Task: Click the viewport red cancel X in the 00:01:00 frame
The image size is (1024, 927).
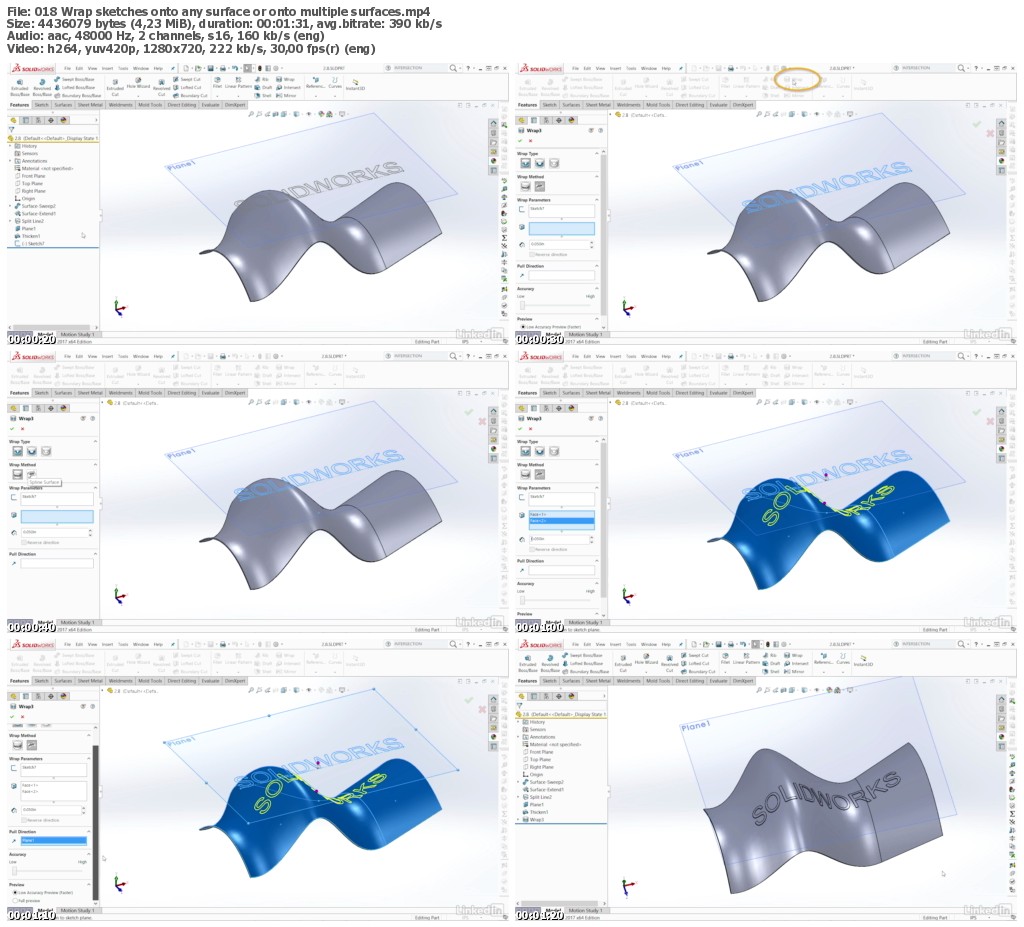Action: click(x=991, y=421)
